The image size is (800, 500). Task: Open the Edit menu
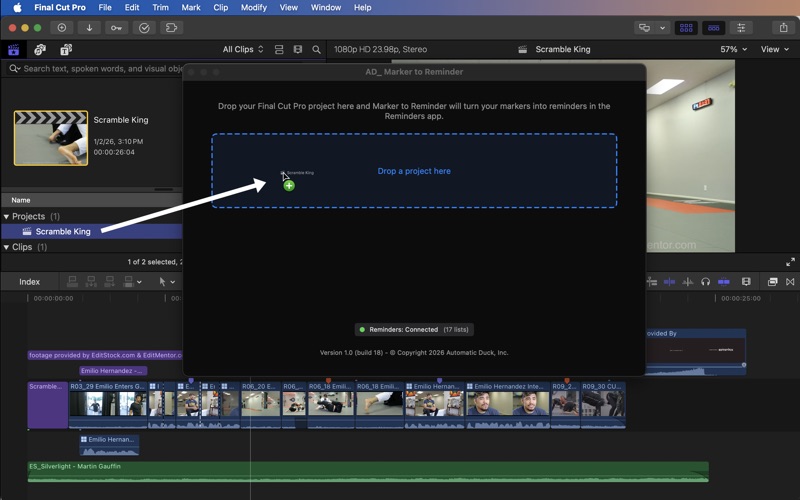point(132,7)
